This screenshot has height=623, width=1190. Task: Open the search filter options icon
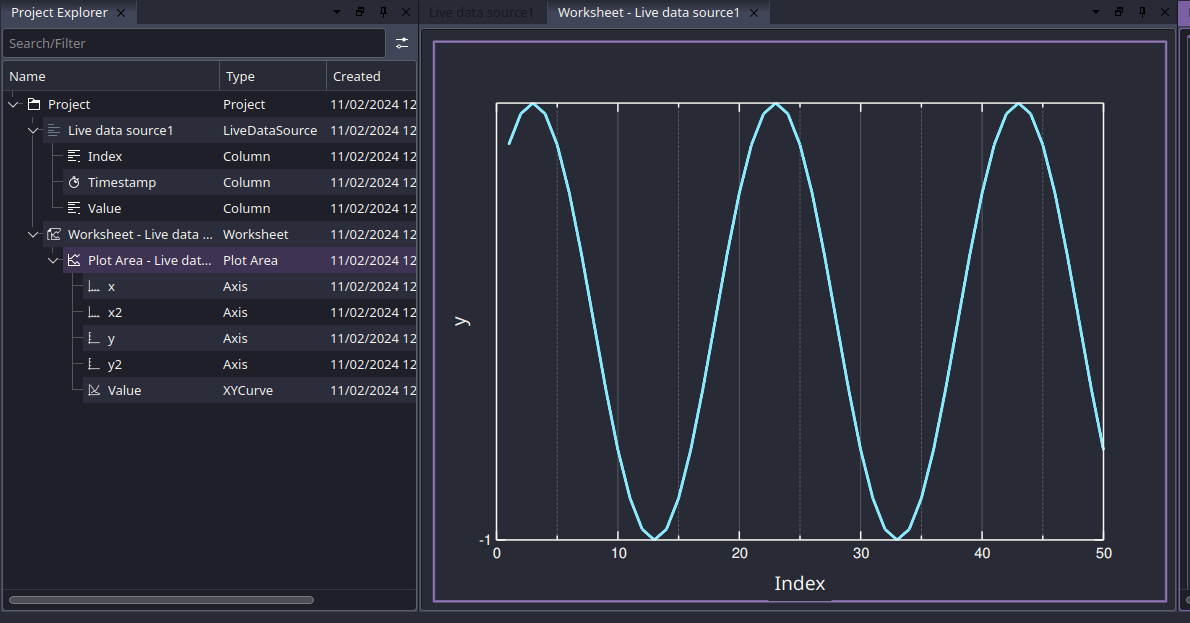(402, 43)
